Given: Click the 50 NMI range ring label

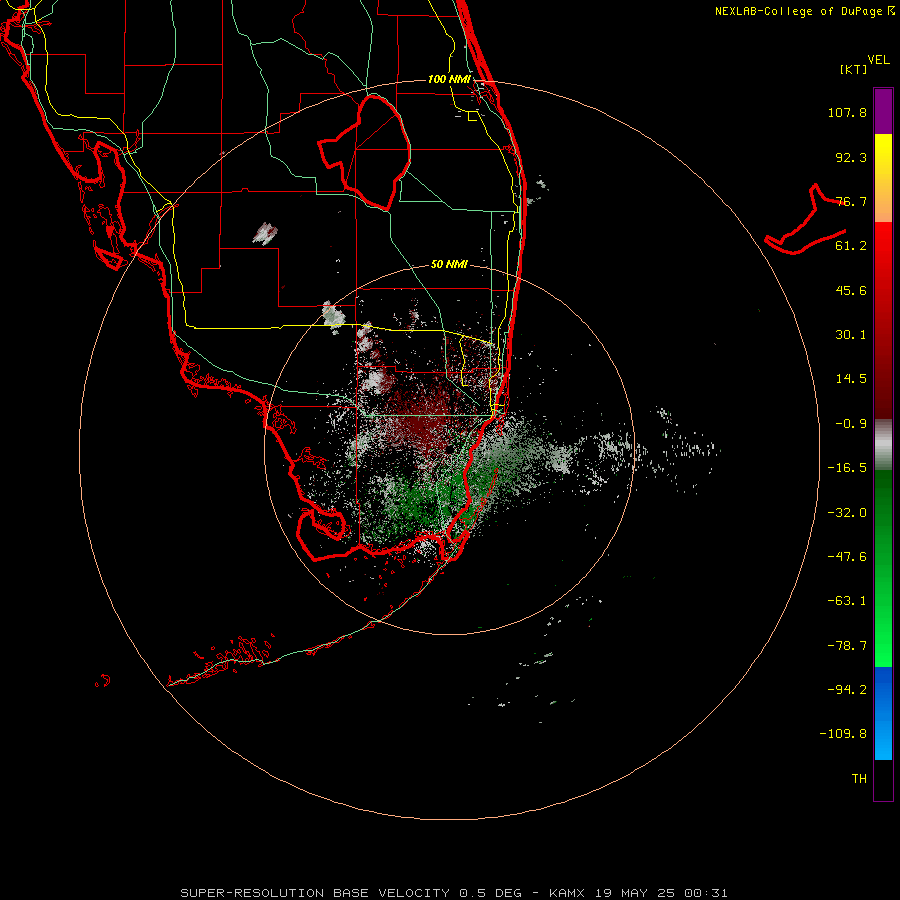Looking at the screenshot, I should (449, 264).
